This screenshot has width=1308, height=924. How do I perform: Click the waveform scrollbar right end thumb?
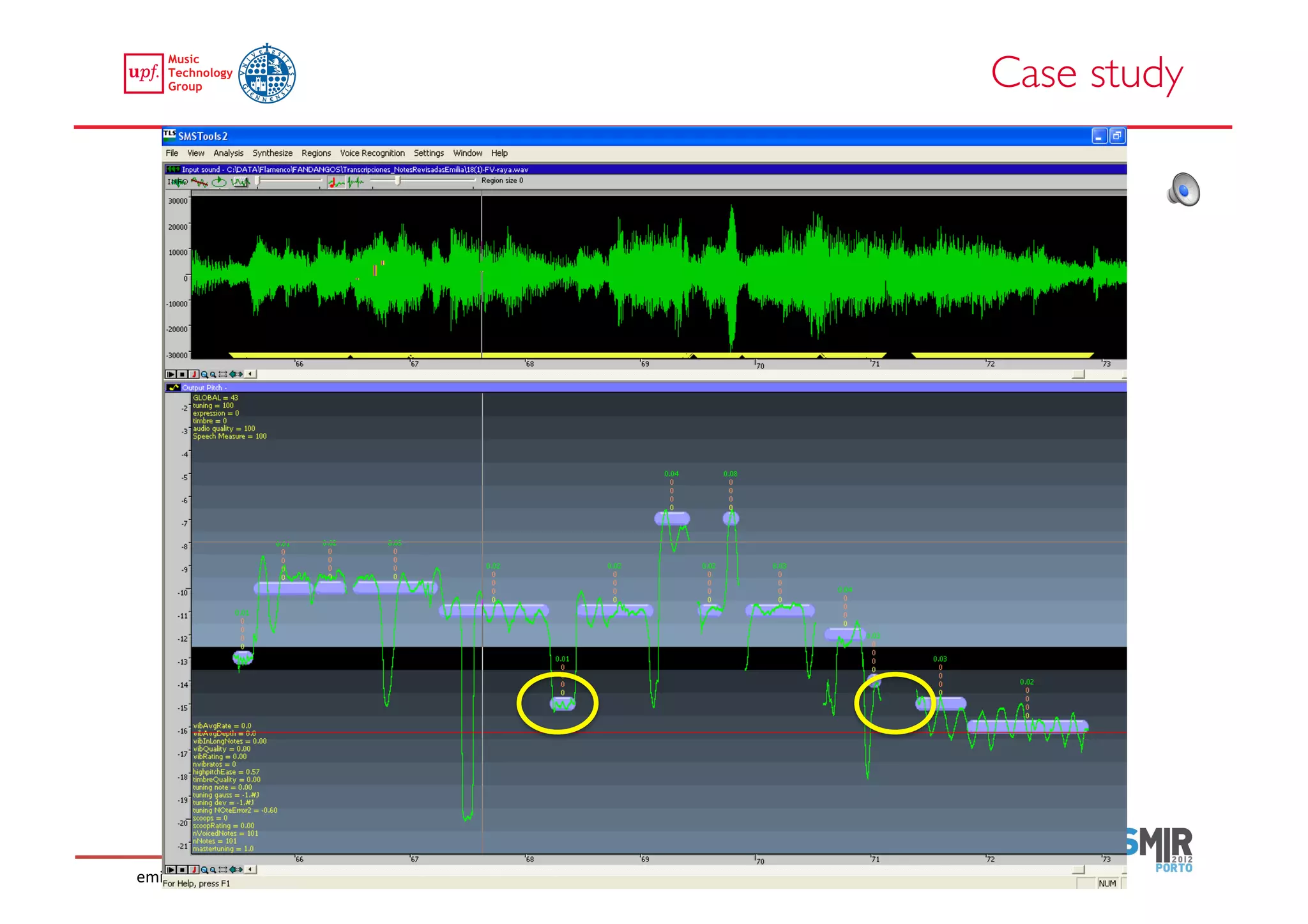(x=1078, y=374)
